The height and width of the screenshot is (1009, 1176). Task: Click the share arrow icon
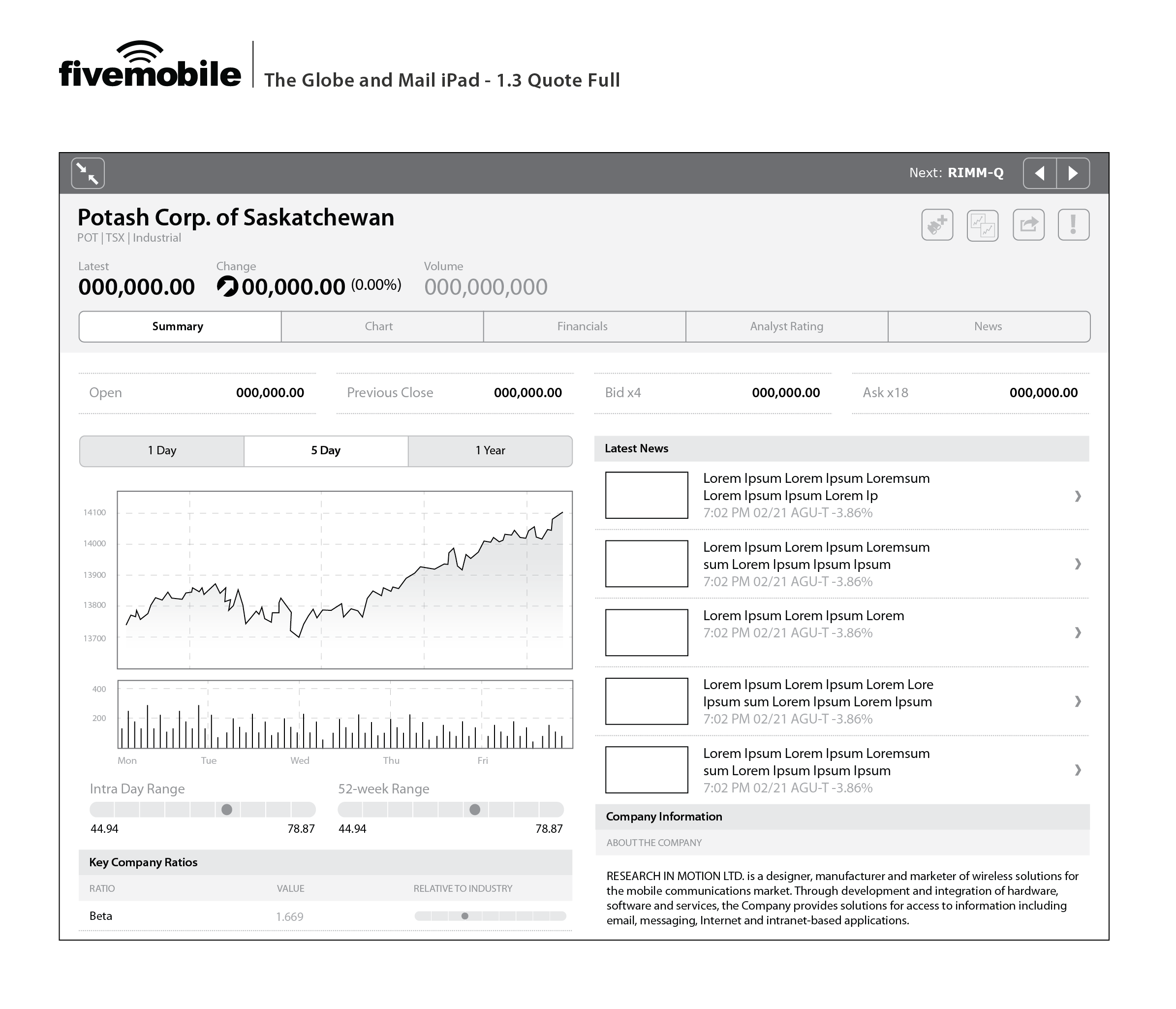click(1028, 225)
